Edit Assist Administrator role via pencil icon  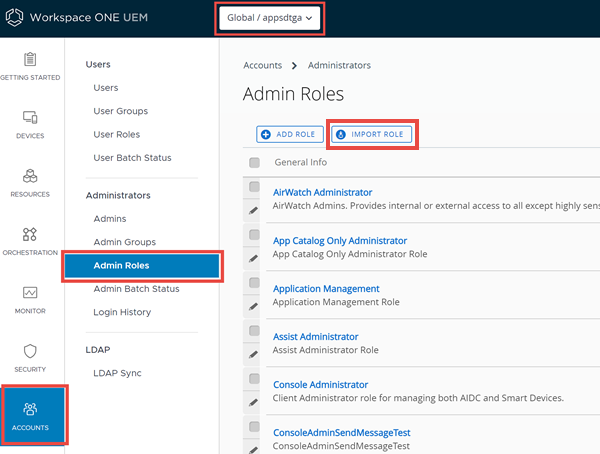point(253,354)
